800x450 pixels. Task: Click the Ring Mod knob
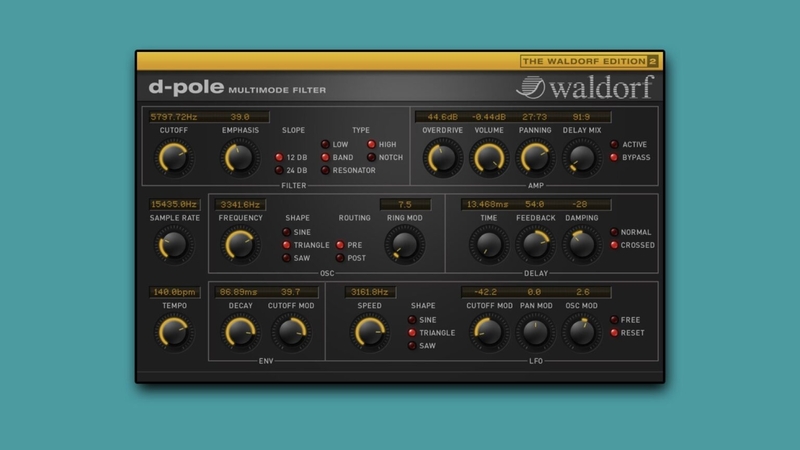pyautogui.click(x=404, y=245)
